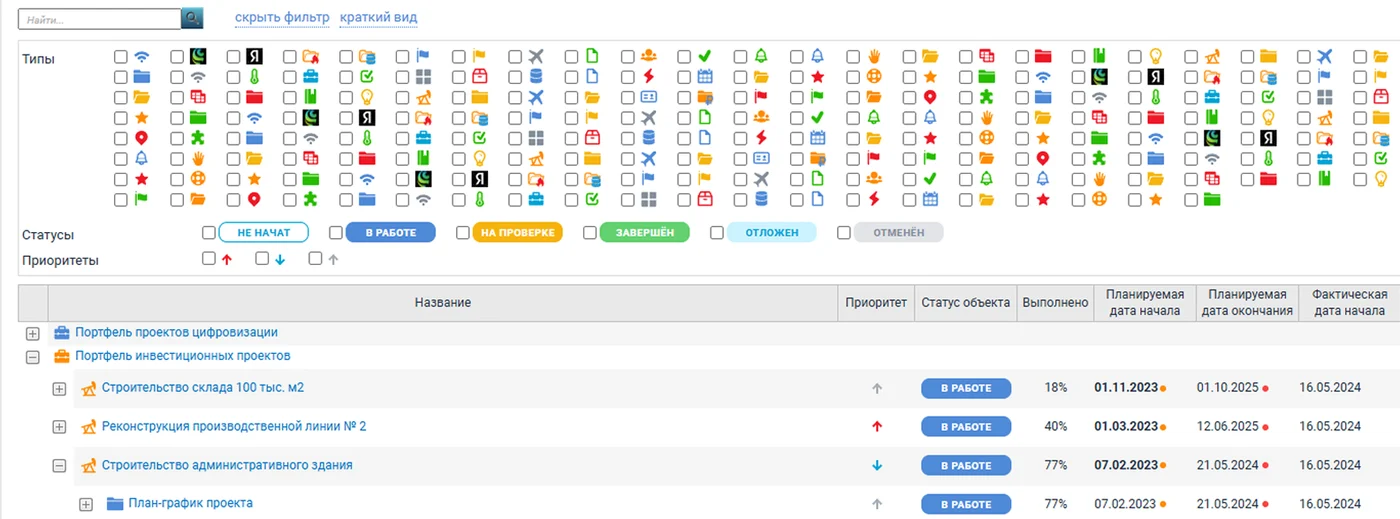The image size is (1400, 519).
Task: Click the blue briefcase icon of Портфель проектов цифровизации
Action: tap(62, 333)
